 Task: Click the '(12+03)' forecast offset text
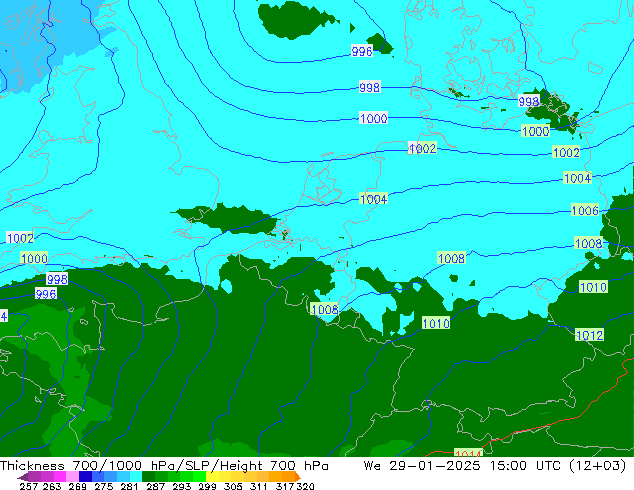click(x=598, y=466)
